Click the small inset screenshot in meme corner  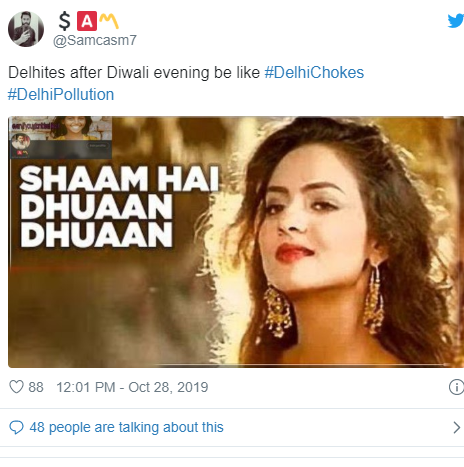tap(60, 137)
